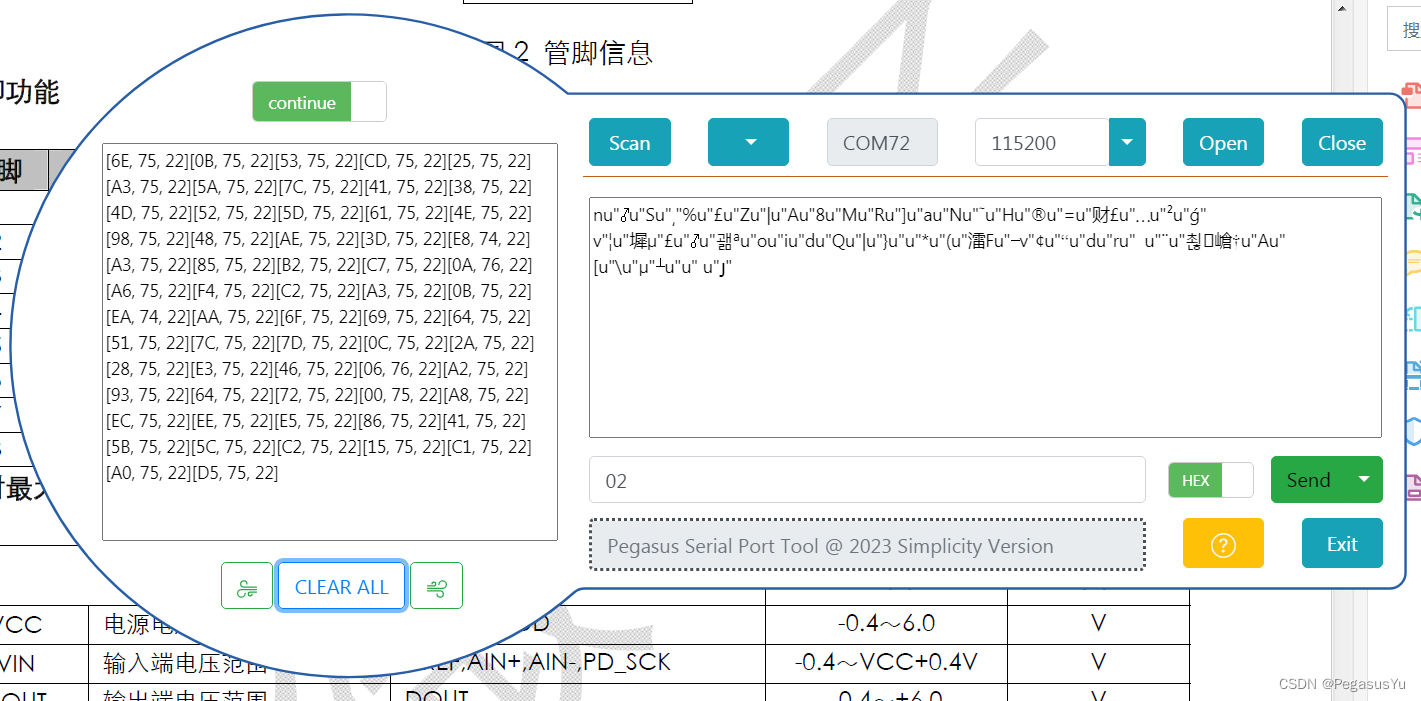Expand the 115200 baud rate dropdown
The width and height of the screenshot is (1421, 701).
coord(1127,142)
